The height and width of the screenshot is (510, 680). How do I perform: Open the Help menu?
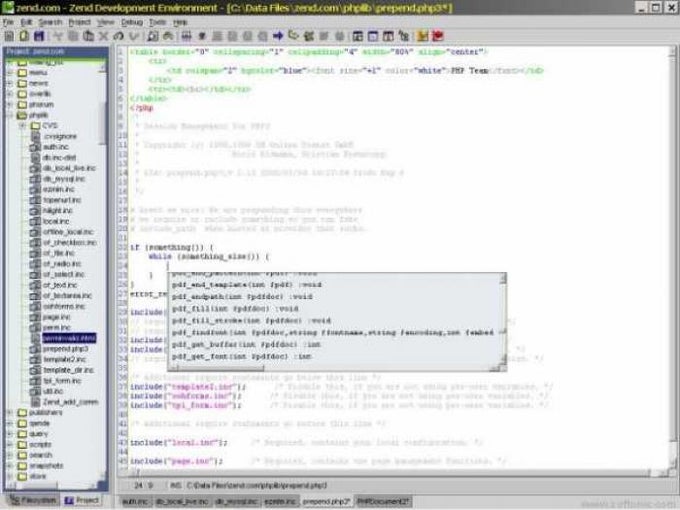pyautogui.click(x=180, y=22)
